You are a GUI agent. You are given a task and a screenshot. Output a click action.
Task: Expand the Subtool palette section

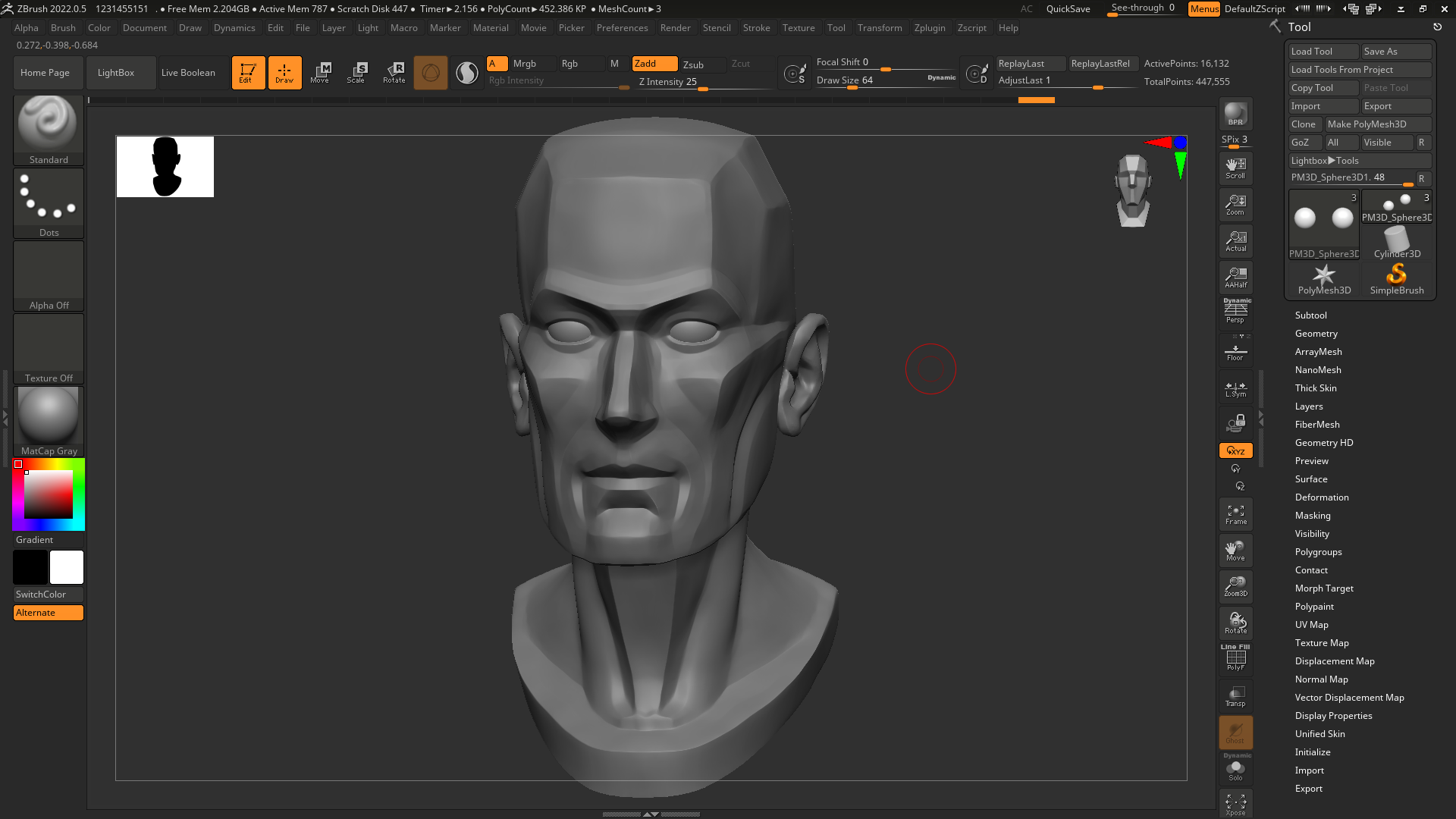click(x=1310, y=315)
